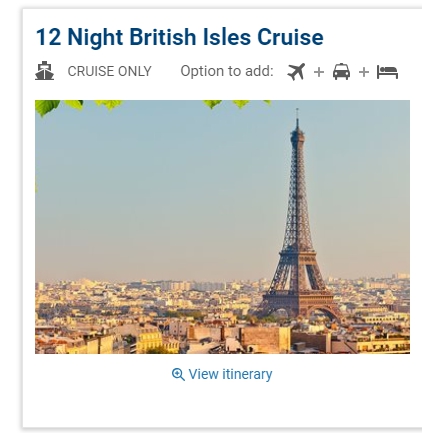
Task: Click the airplane flight add-on icon
Action: 296,71
